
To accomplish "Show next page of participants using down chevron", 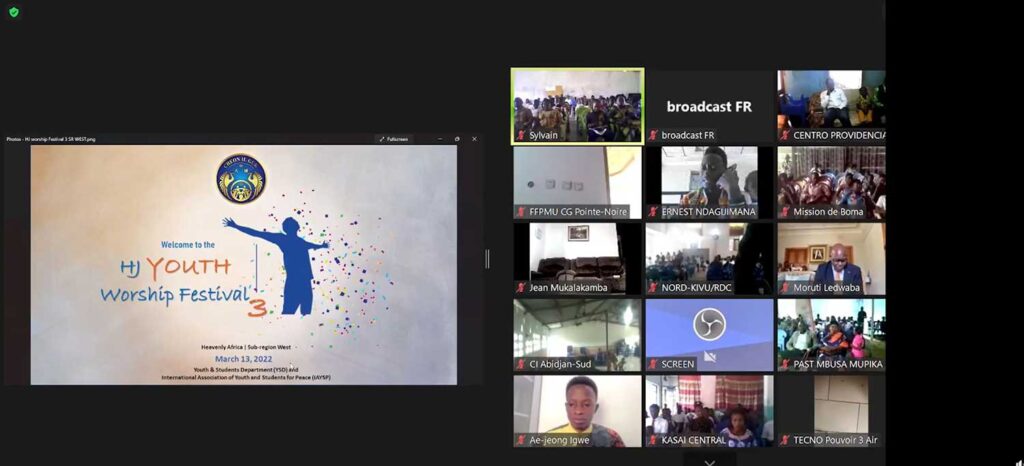I will 709,462.
